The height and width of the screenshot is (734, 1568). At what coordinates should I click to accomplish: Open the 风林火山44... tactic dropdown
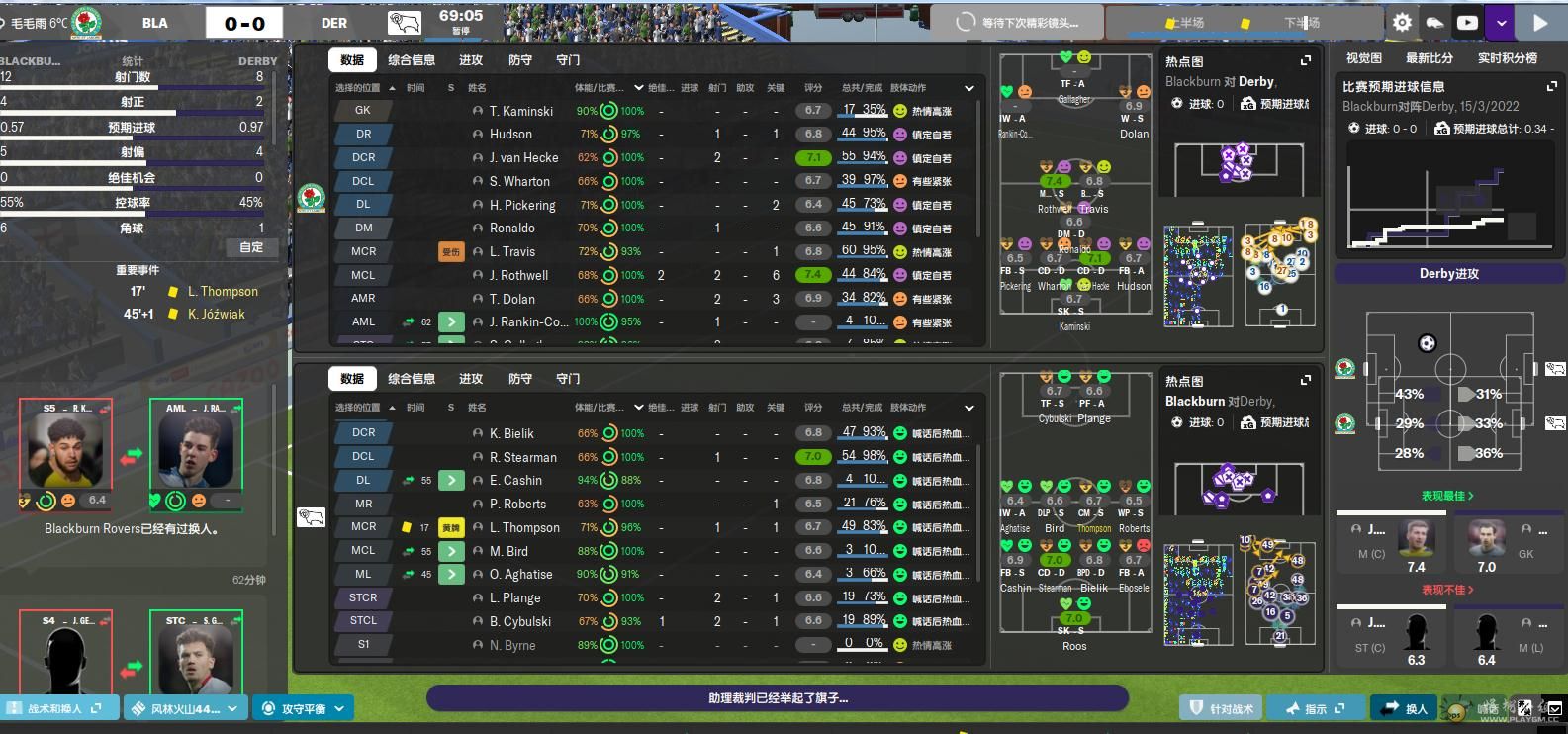pos(185,708)
